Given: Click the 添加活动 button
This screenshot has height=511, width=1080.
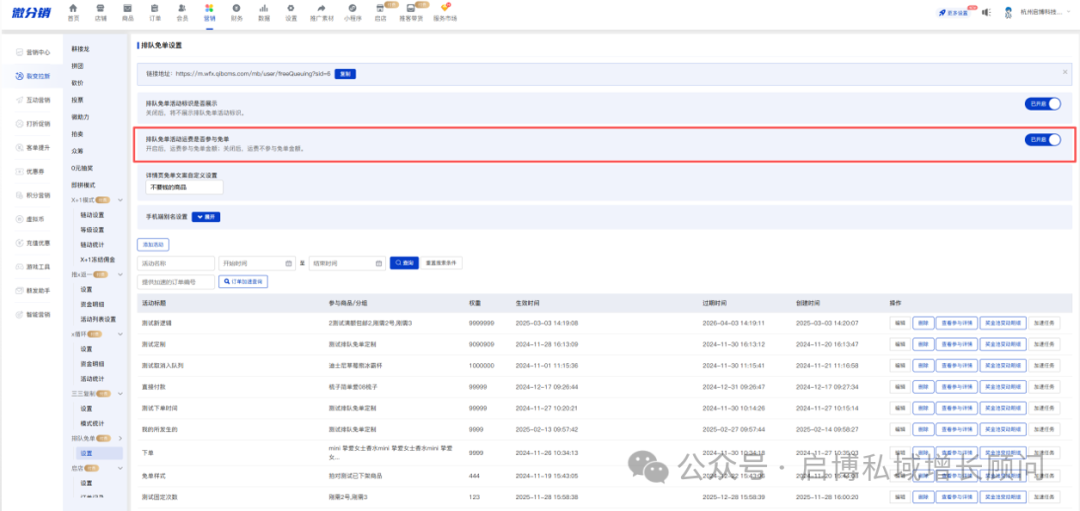Looking at the screenshot, I should pos(153,244).
